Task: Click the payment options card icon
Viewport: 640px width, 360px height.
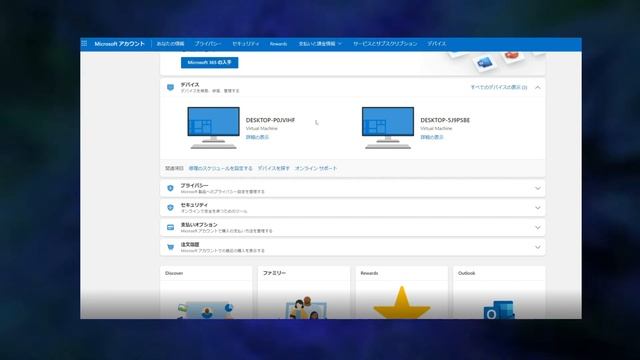Action: (x=170, y=227)
